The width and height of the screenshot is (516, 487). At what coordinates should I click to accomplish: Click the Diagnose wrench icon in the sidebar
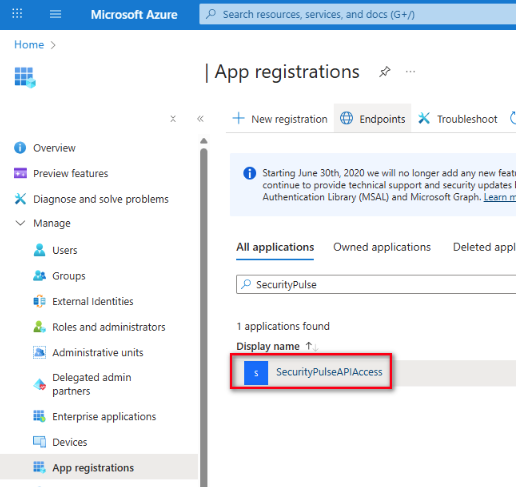pyautogui.click(x=20, y=199)
